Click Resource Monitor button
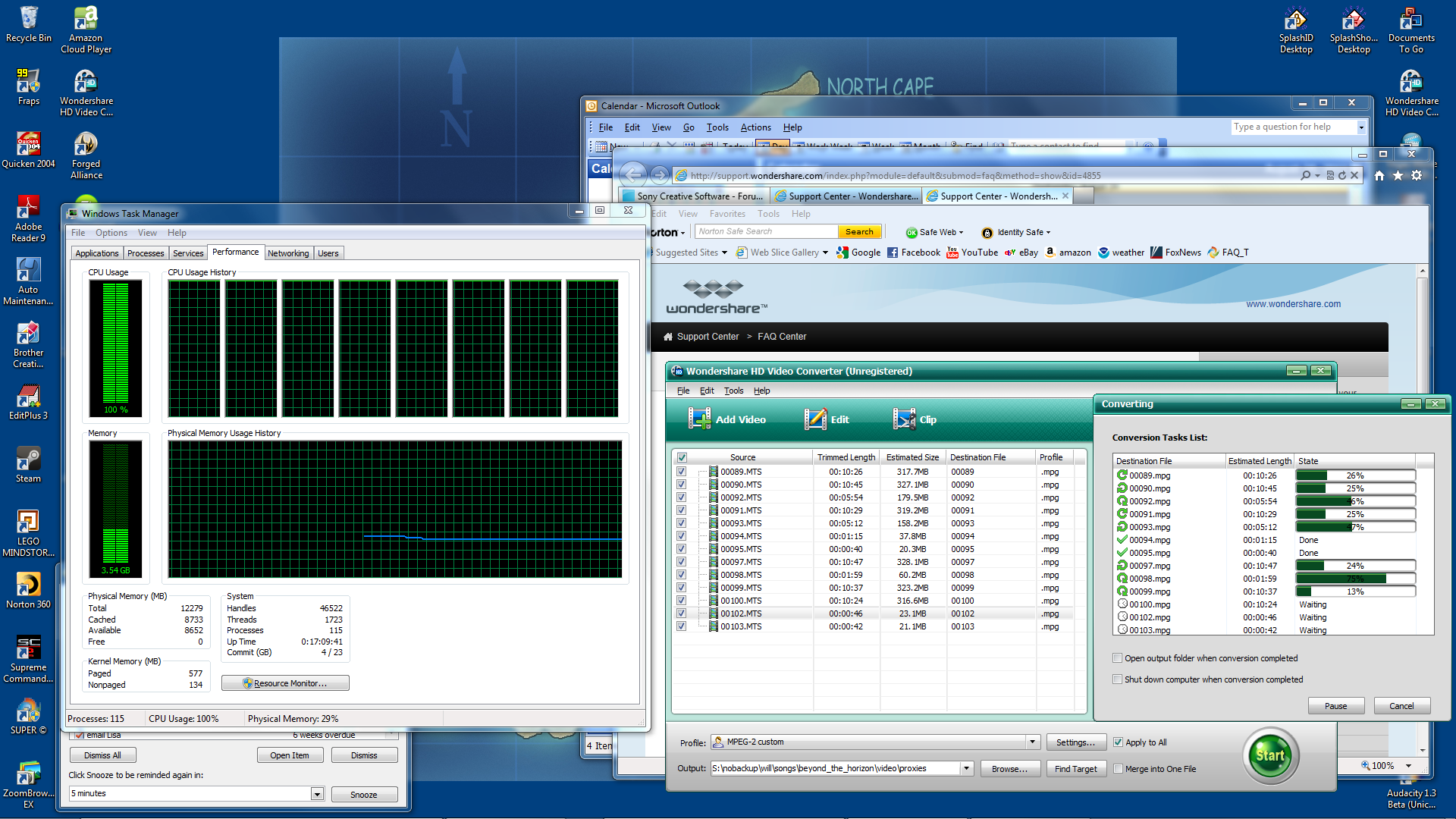This screenshot has height=819, width=1456. tap(285, 683)
